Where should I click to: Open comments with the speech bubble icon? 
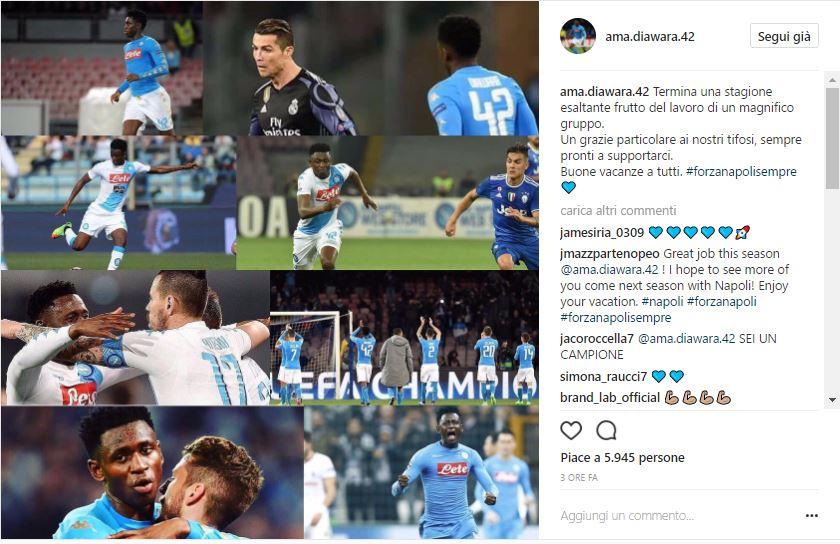(x=606, y=430)
